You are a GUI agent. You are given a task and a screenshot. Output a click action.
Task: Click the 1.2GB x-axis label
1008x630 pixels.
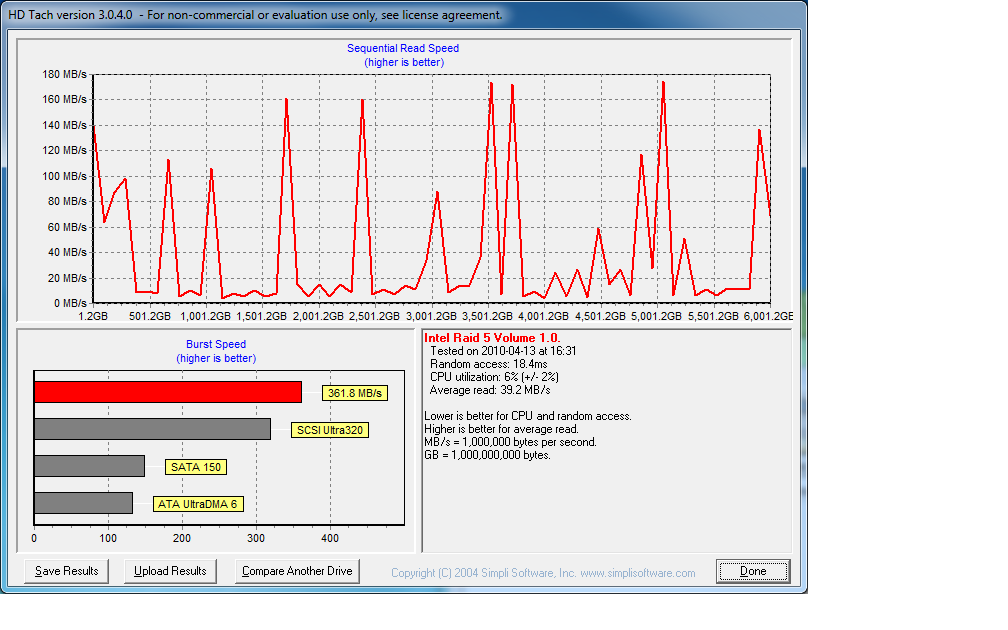(x=93, y=316)
